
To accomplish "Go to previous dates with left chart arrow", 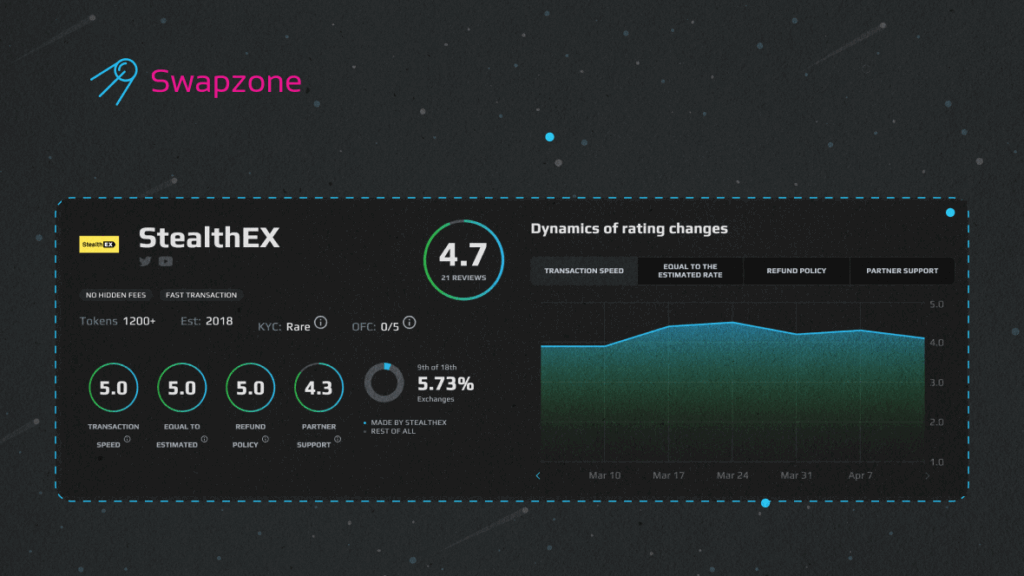I will tap(538, 476).
